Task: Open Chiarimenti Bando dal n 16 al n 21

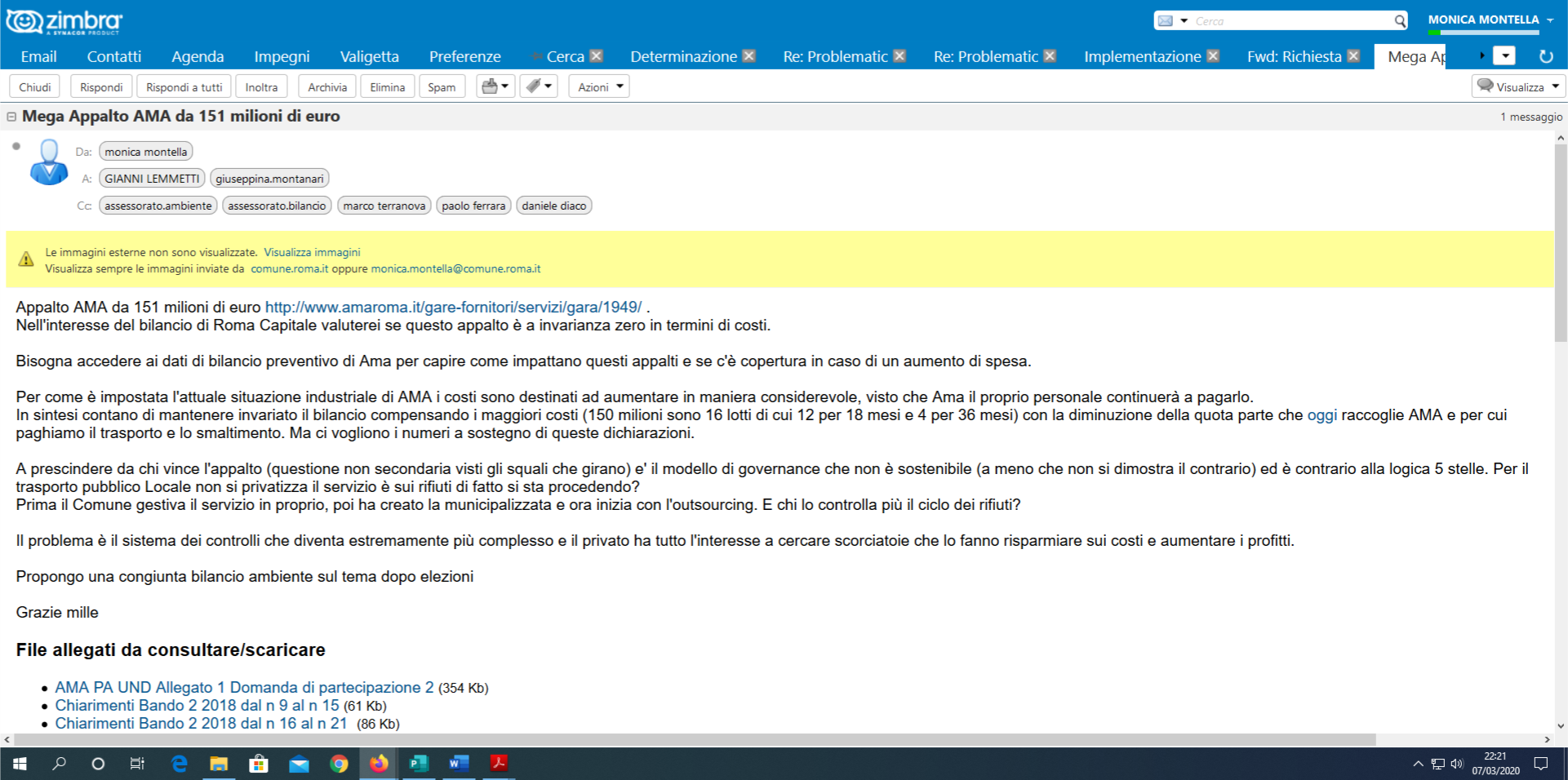Action: (201, 723)
